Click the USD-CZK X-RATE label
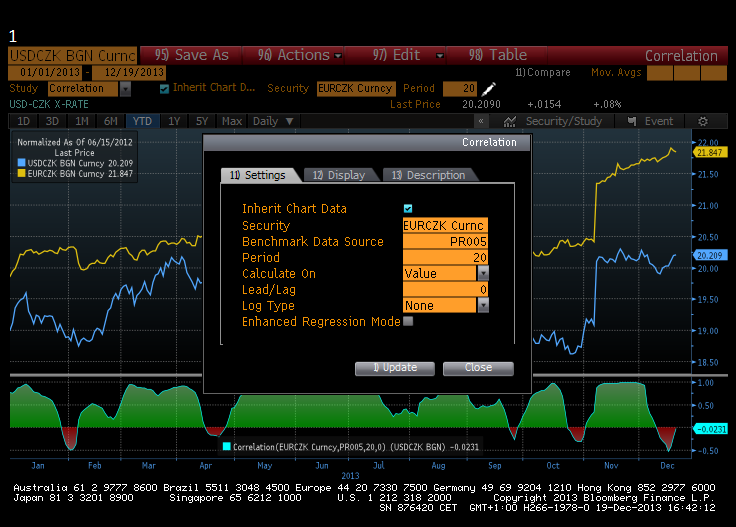This screenshot has height=527, width=736. click(49, 104)
